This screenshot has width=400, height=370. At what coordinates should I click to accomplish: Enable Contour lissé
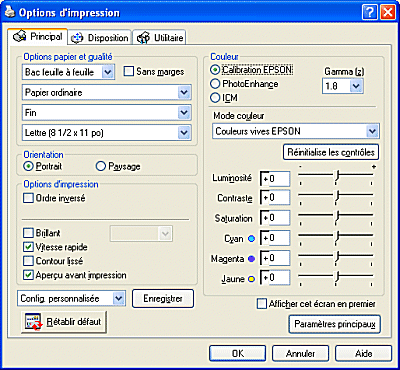coord(29,261)
